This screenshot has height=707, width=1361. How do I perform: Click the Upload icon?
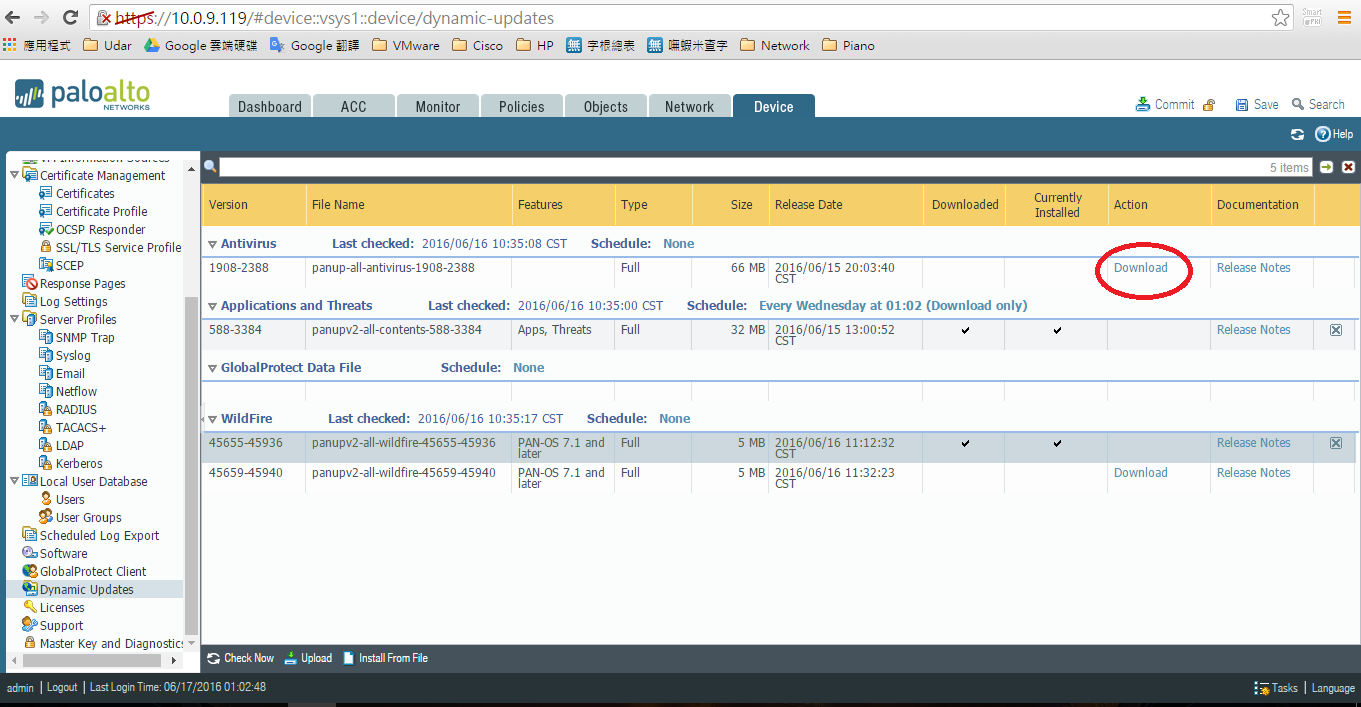click(291, 658)
